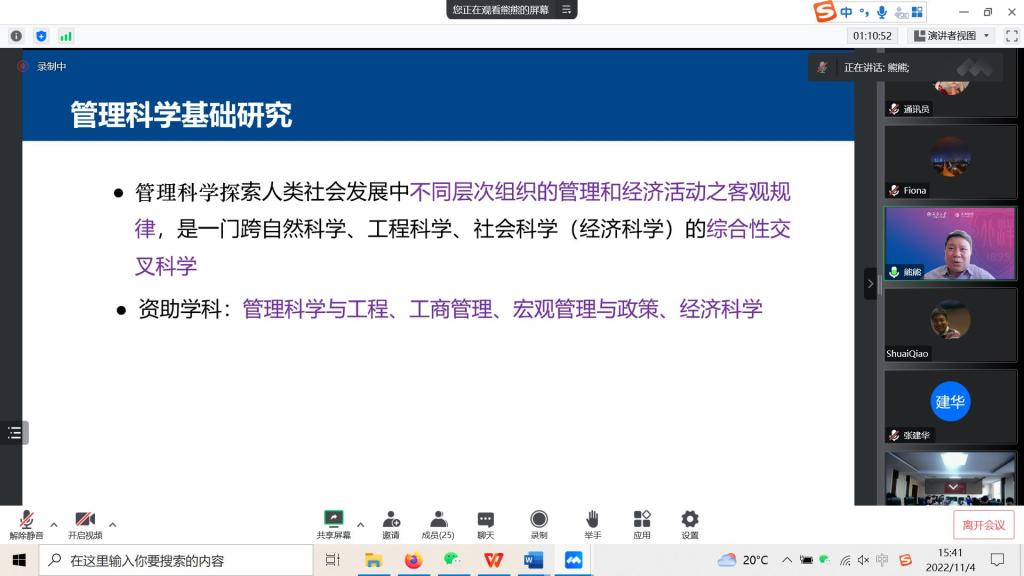The height and width of the screenshot is (576, 1024).
Task: Expand video options arrow beside 开启视频
Action: pyautogui.click(x=112, y=524)
